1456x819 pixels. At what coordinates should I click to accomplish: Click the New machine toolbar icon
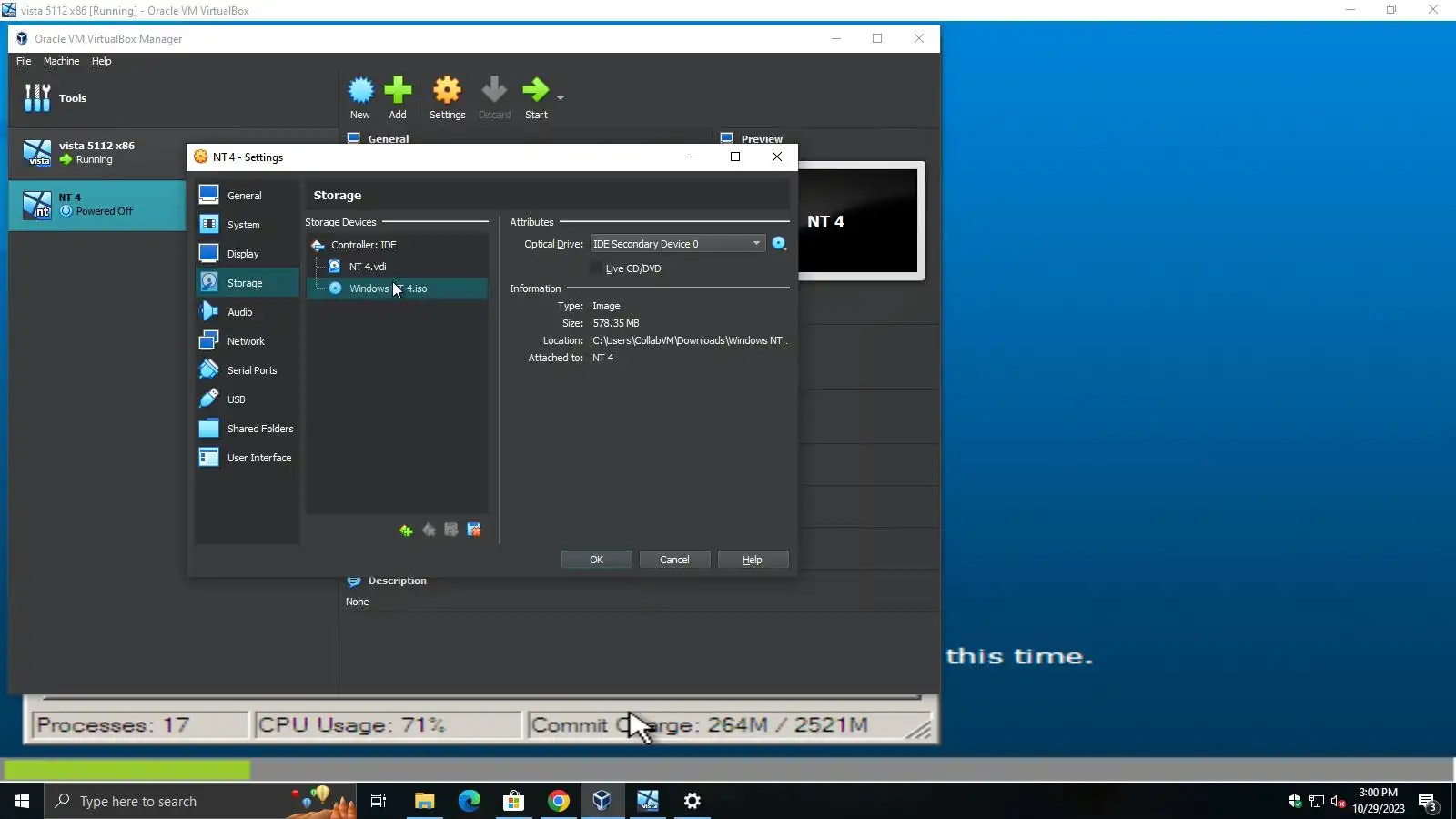point(361,90)
